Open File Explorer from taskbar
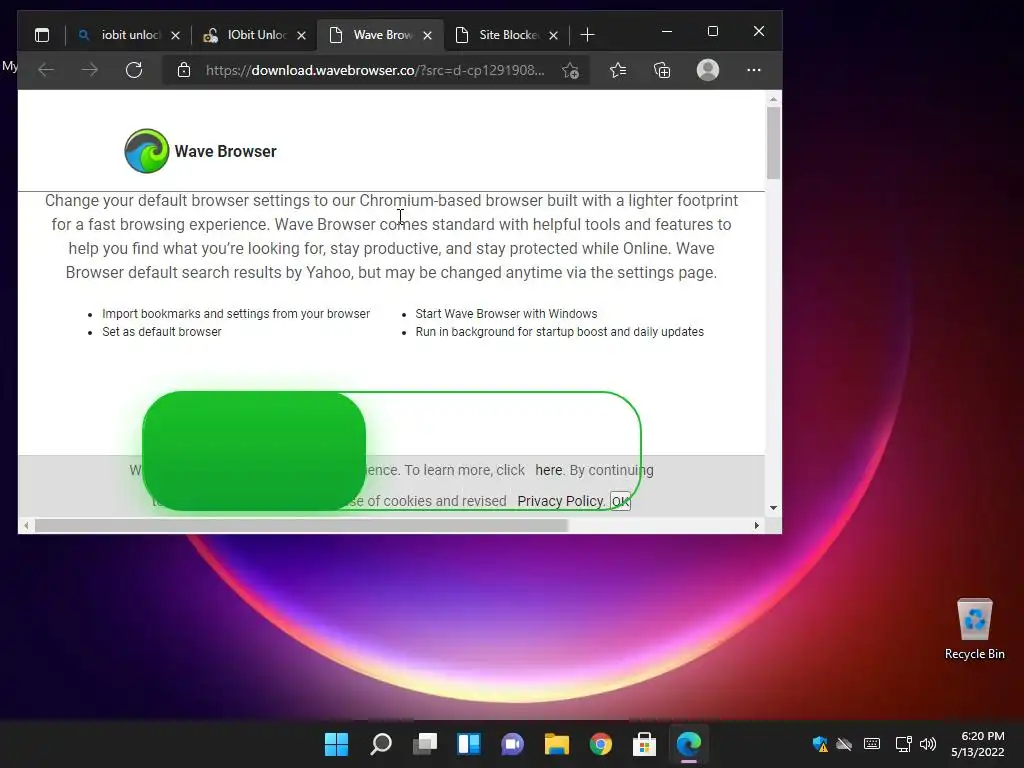 (x=557, y=744)
